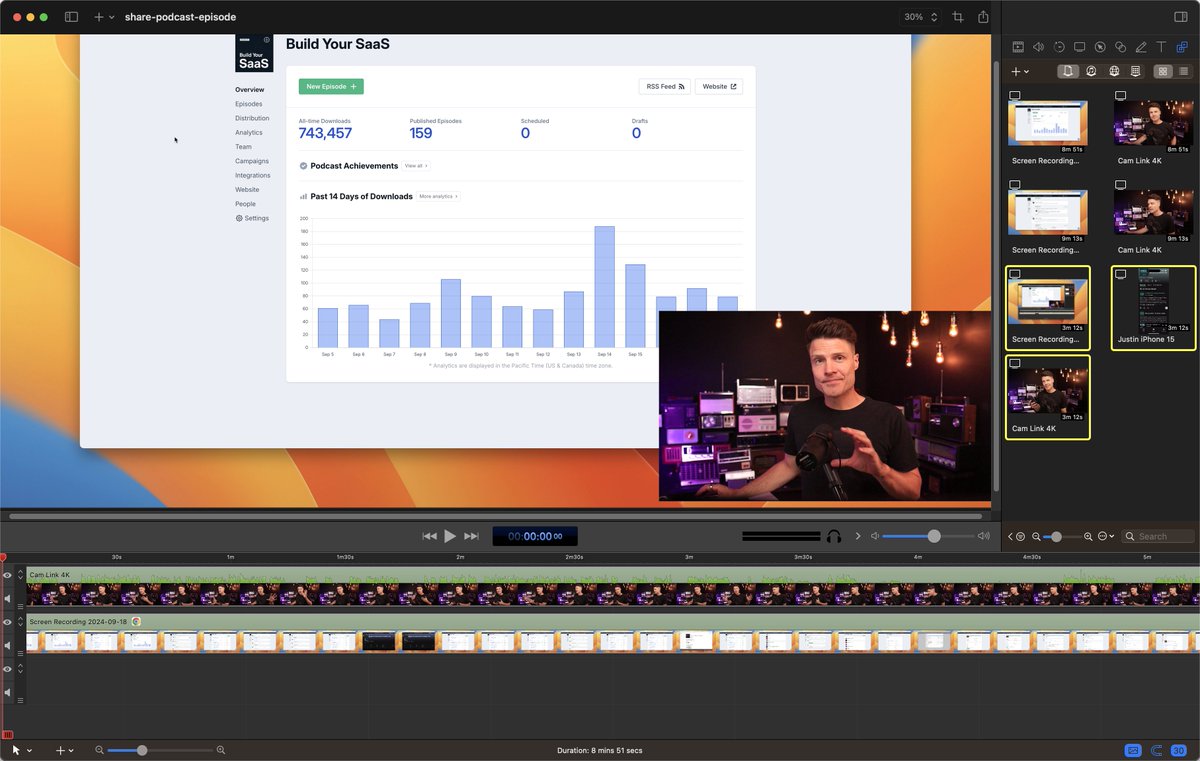Open the Annotations pencil inspector
This screenshot has width=1200, height=761.
(1141, 47)
